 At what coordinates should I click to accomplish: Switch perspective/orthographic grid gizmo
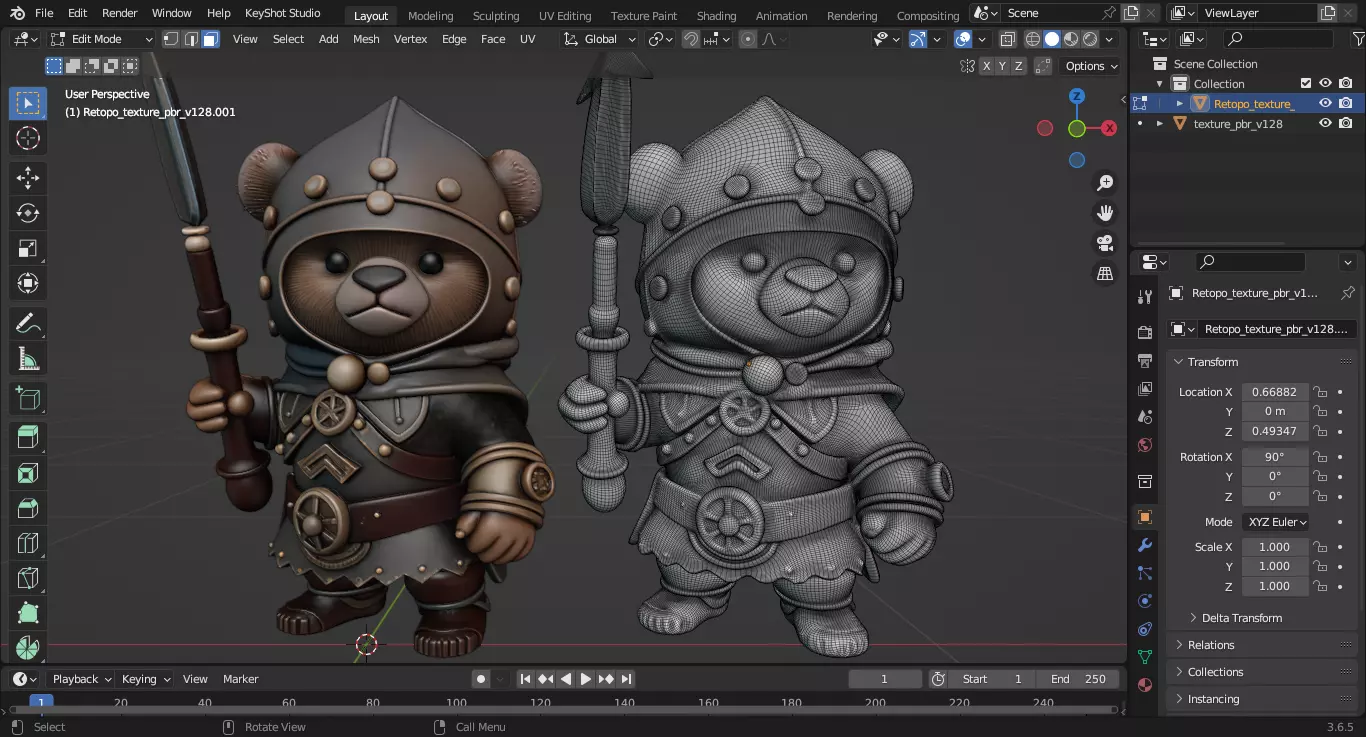(1105, 273)
